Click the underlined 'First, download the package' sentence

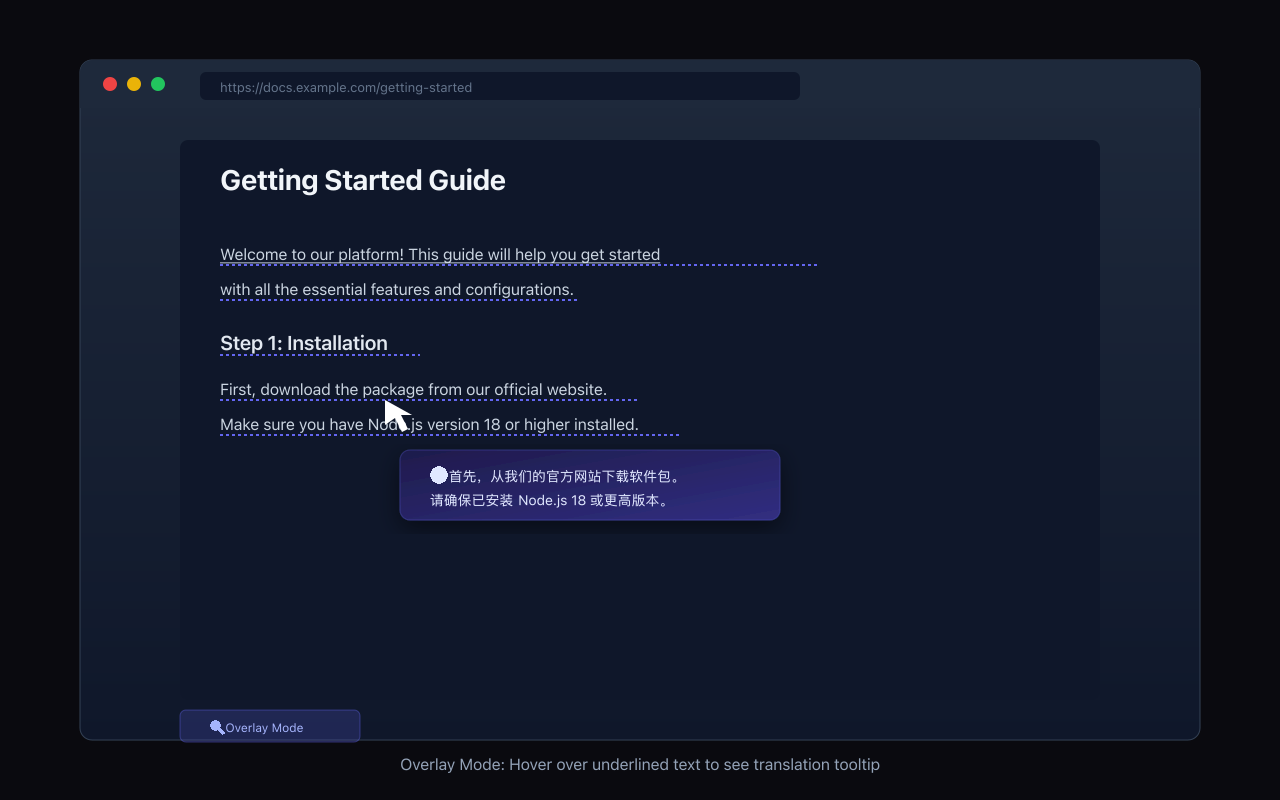[x=413, y=389]
